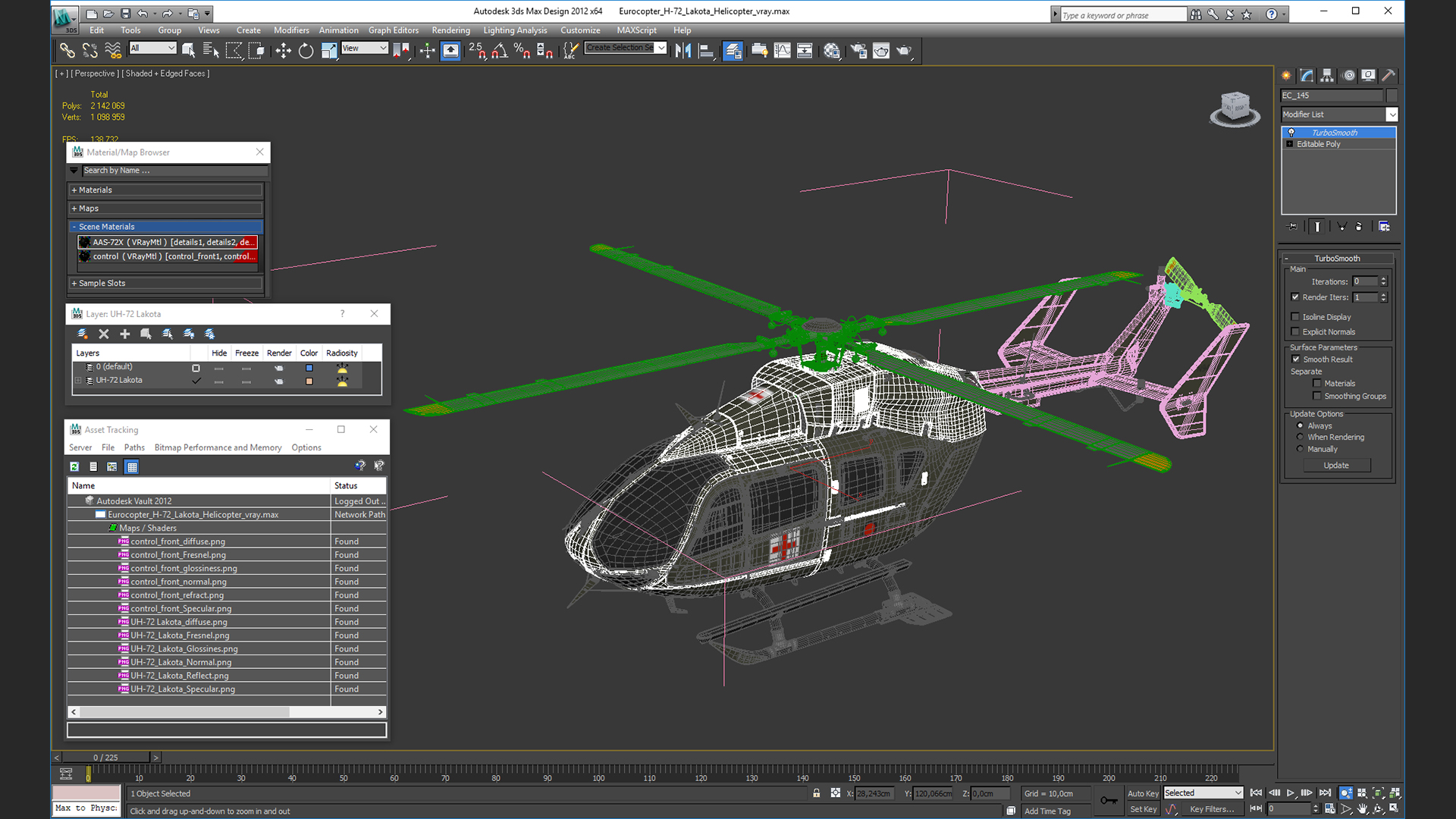Switch to the Create command panel
This screenshot has height=819, width=1456.
click(1286, 75)
